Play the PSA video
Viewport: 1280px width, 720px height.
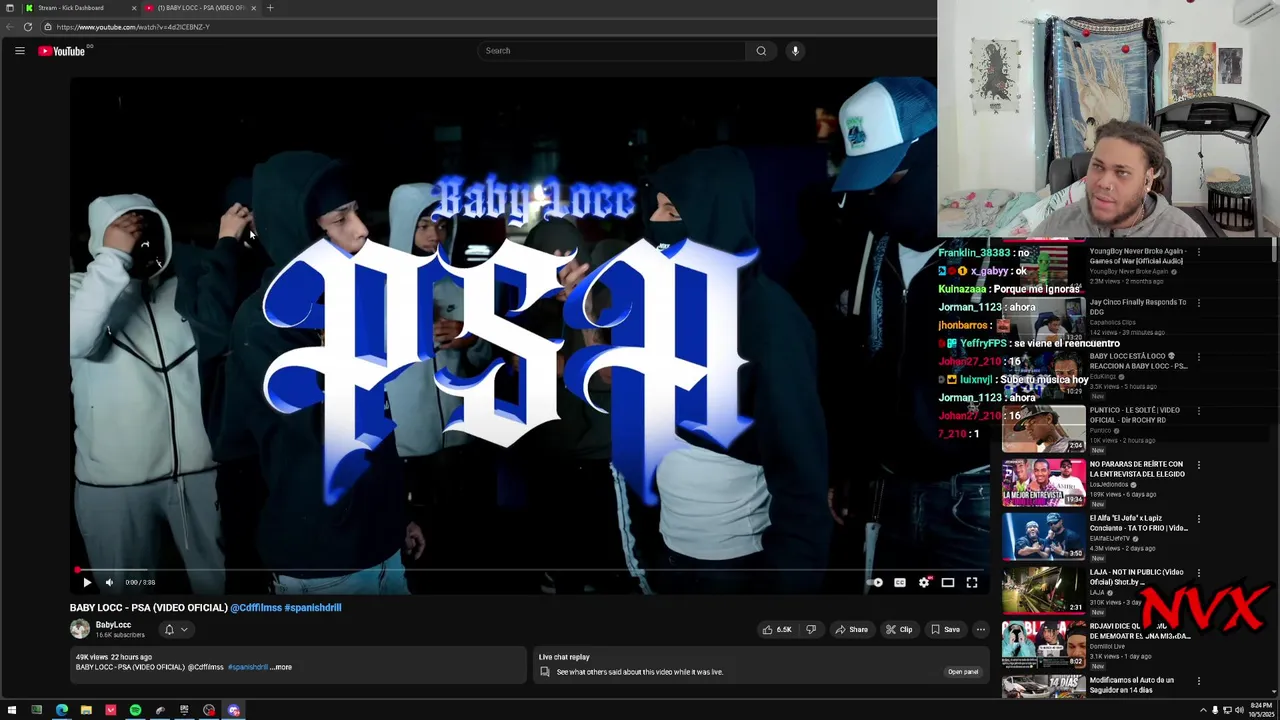pyautogui.click(x=87, y=582)
